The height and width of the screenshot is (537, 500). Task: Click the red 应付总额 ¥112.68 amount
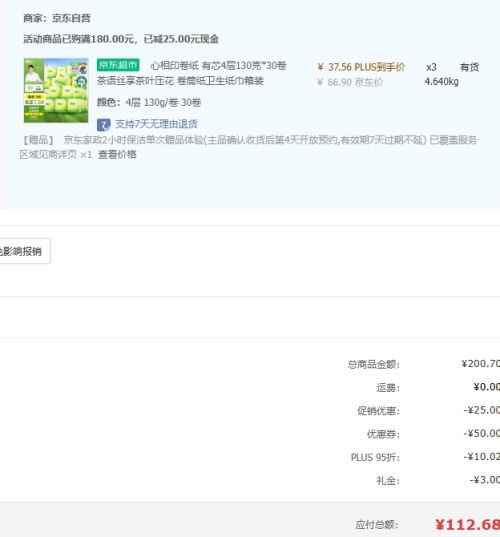(467, 525)
